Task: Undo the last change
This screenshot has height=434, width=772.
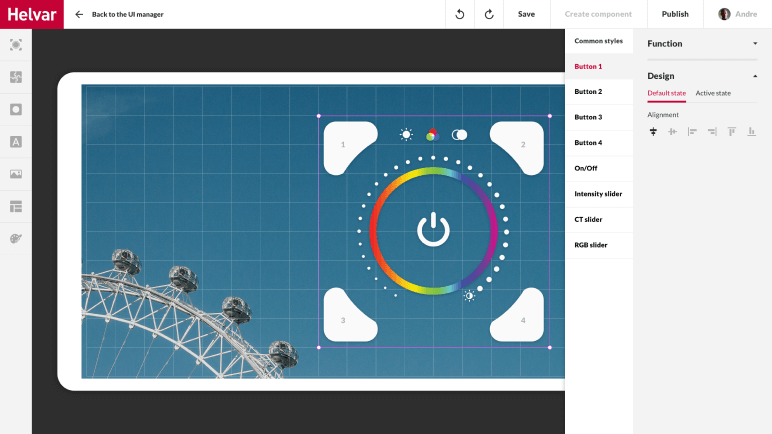Action: [x=459, y=14]
